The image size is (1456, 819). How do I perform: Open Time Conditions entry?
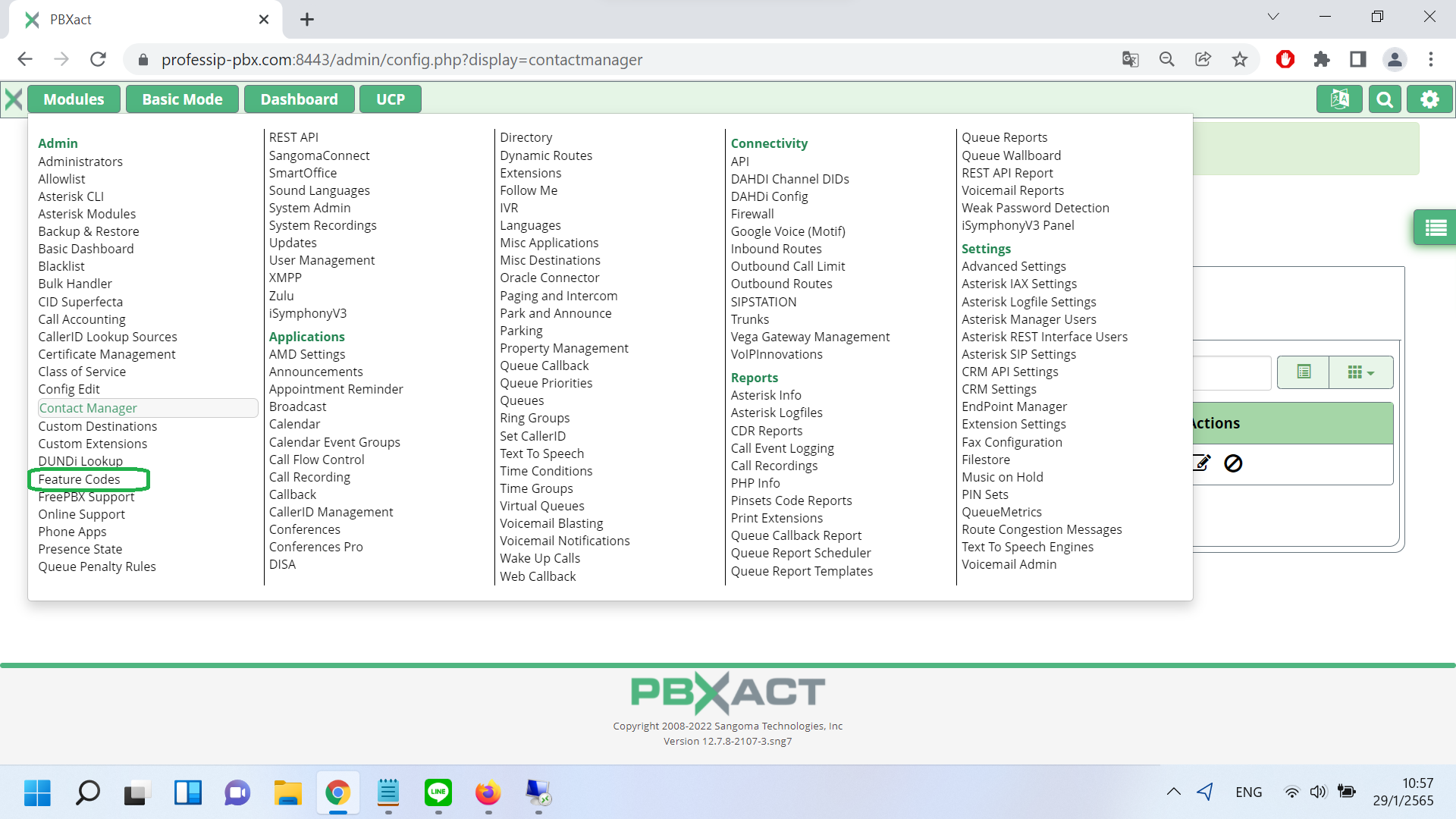(546, 471)
